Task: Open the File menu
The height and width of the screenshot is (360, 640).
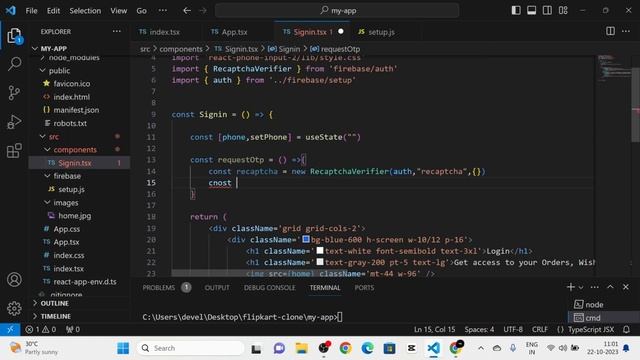Action: tap(31, 11)
